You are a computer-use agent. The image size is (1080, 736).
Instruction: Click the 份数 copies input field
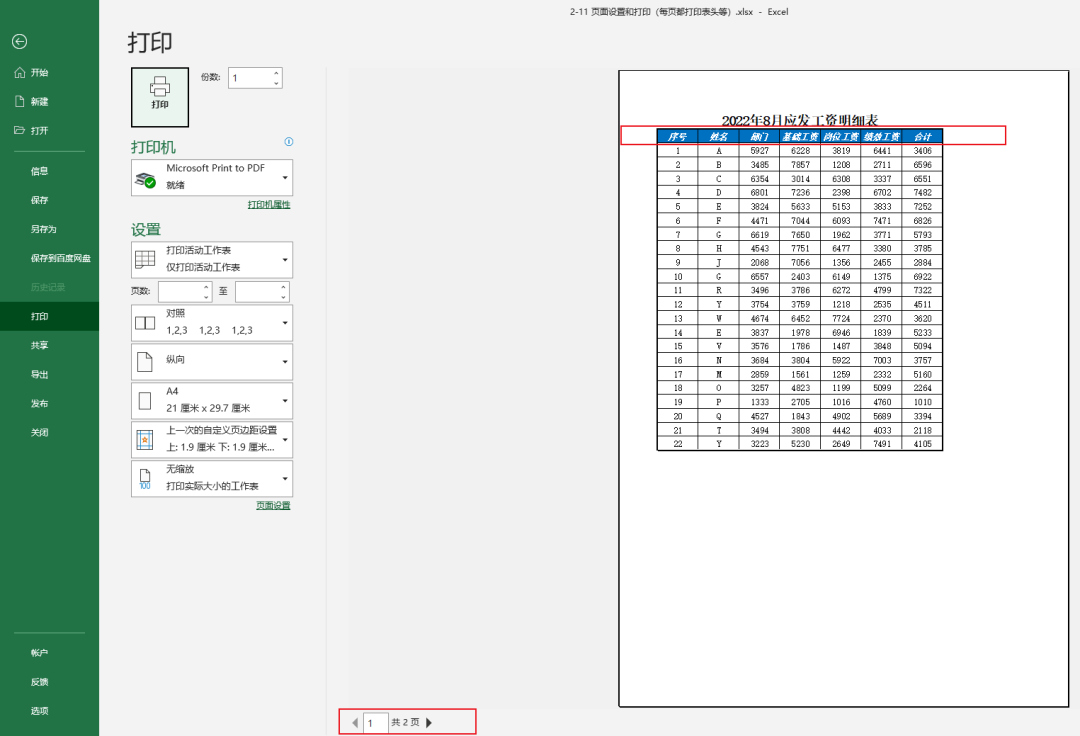[250, 78]
